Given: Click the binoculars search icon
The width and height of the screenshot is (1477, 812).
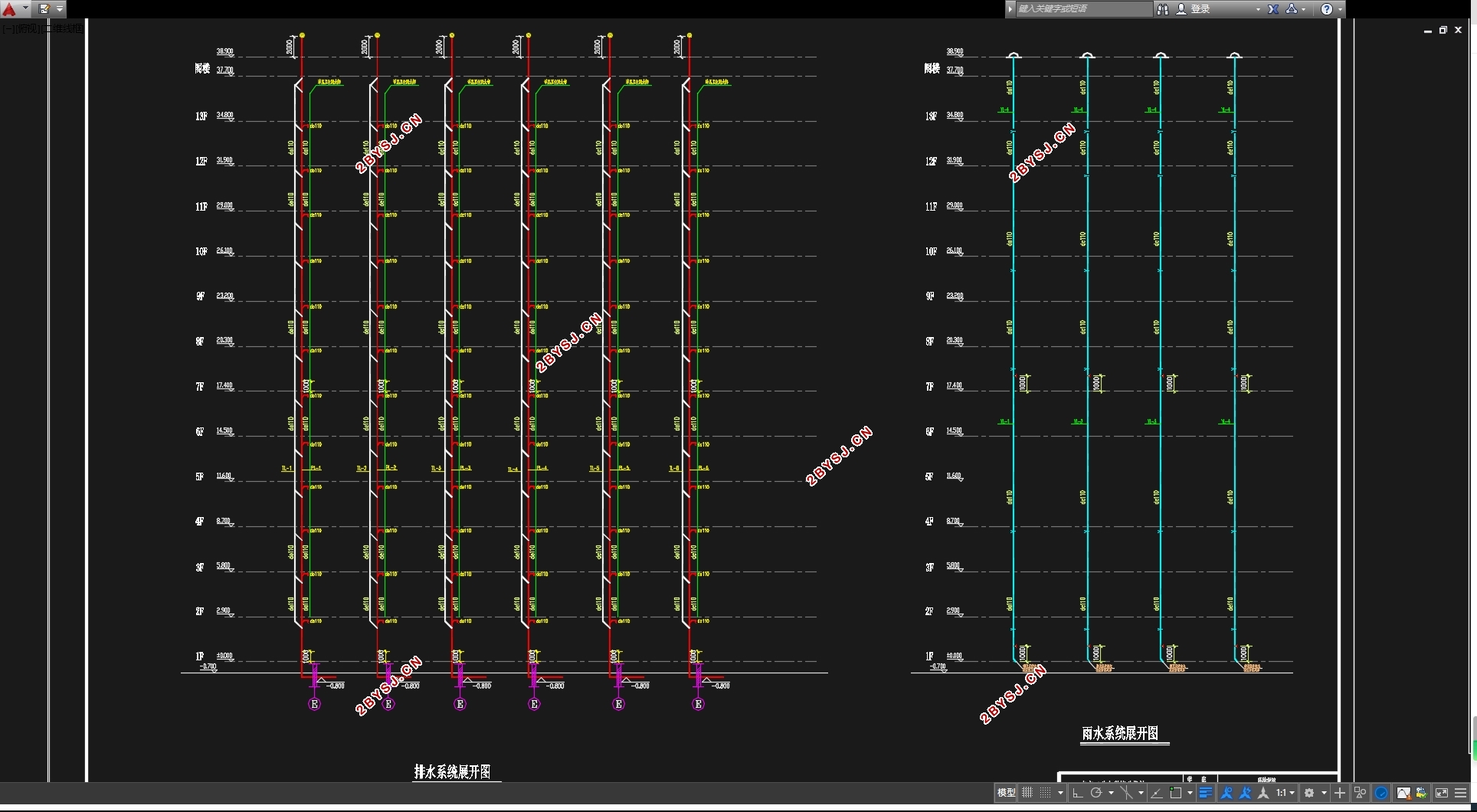Looking at the screenshot, I should click(1163, 9).
